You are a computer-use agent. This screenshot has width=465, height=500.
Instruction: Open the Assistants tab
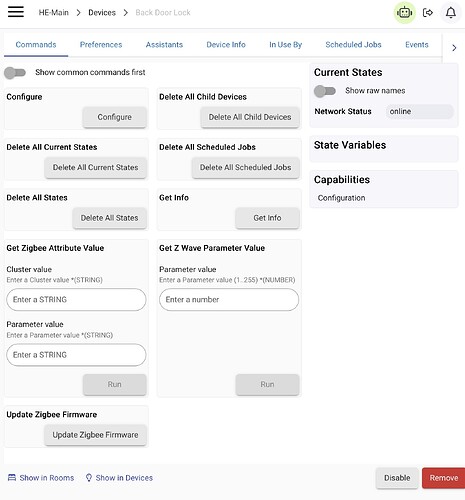coord(164,45)
